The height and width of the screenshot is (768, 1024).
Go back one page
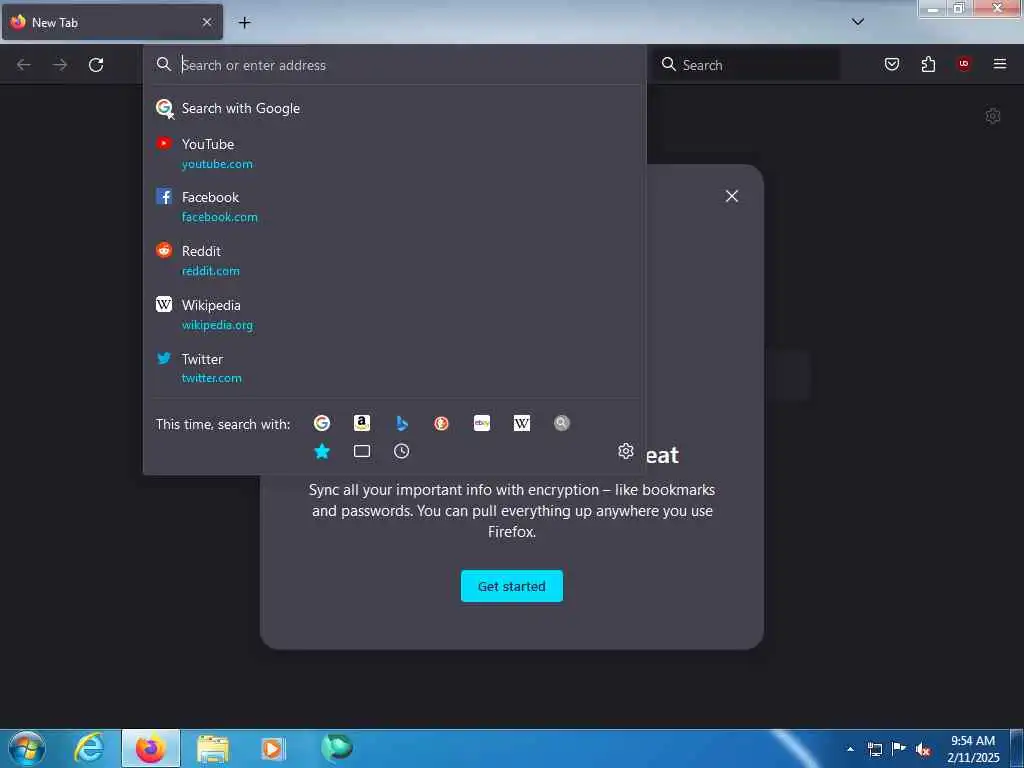click(x=24, y=65)
